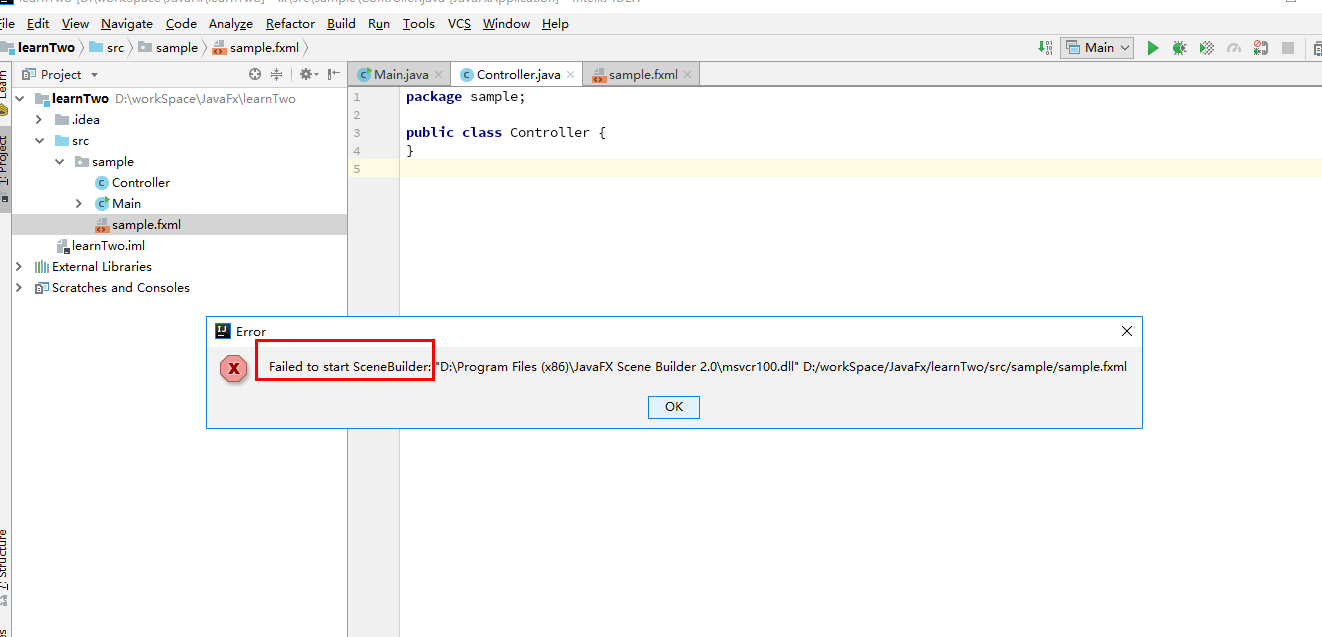Click the IntelliJ icon in Error dialog title
1322x637 pixels.
pyautogui.click(x=222, y=331)
